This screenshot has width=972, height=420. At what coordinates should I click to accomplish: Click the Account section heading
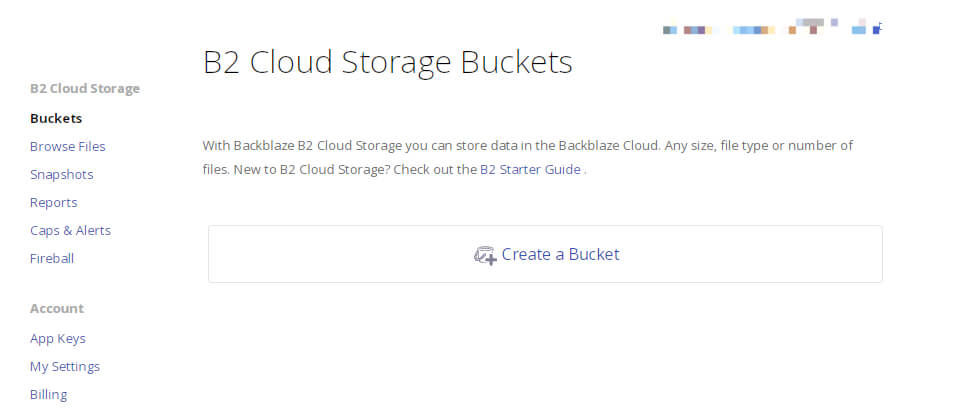(57, 308)
